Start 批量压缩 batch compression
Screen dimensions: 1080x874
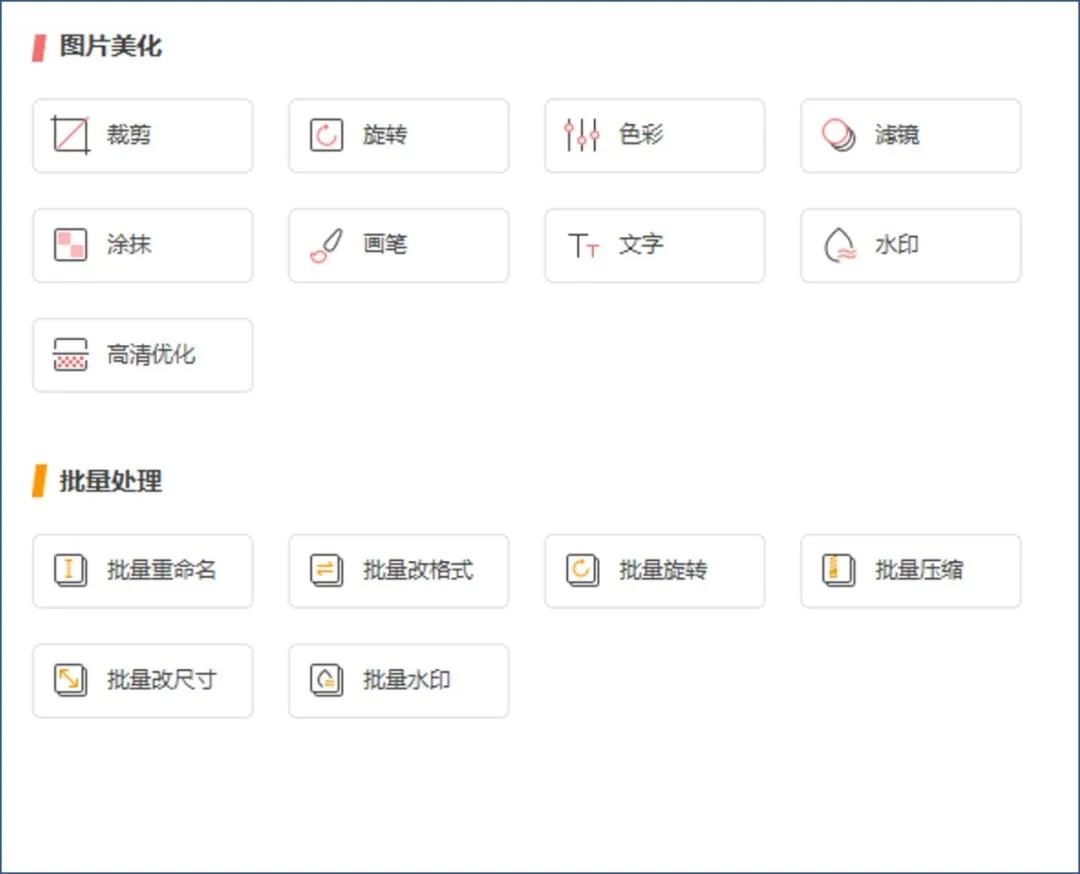910,571
